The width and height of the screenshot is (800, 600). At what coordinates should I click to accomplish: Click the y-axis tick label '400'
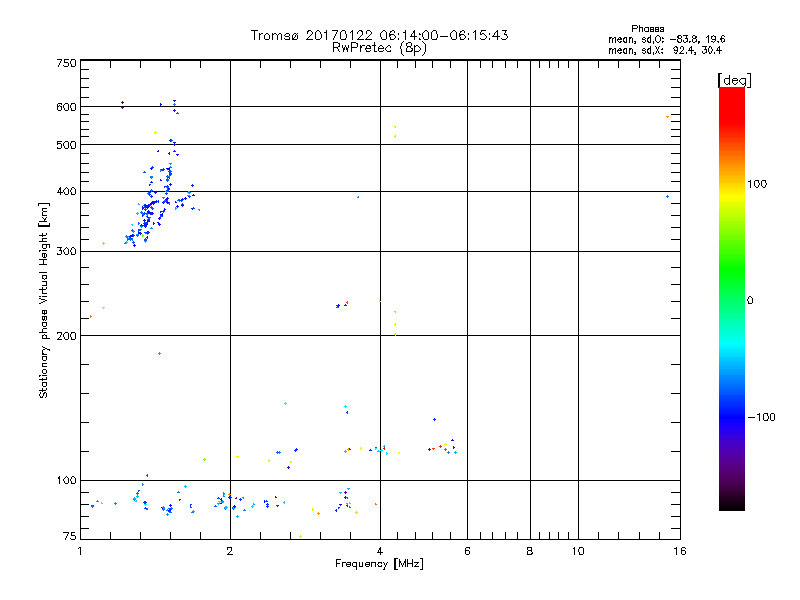(66, 191)
